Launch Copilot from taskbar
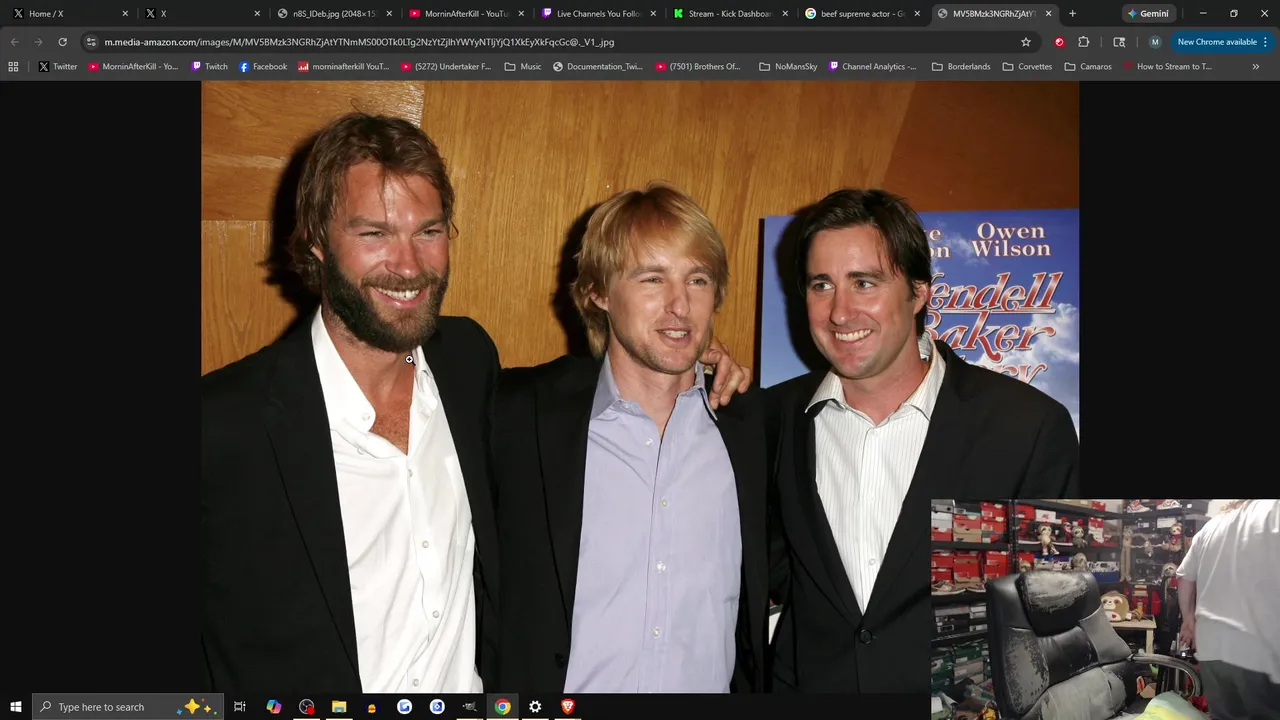1280x720 pixels. coord(273,707)
